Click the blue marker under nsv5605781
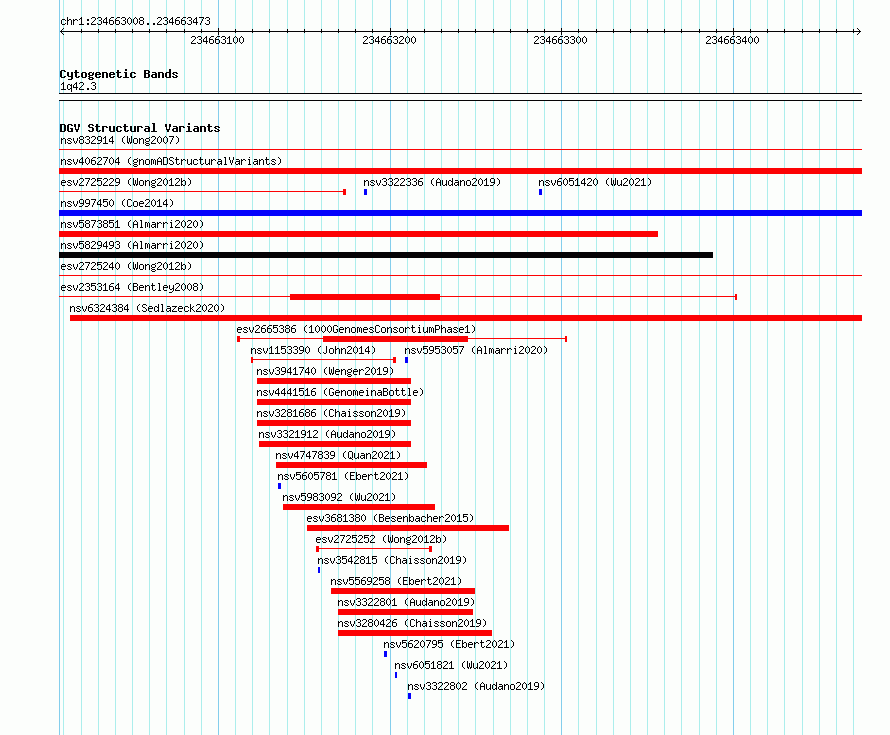This screenshot has height=735, width=890. (x=279, y=486)
